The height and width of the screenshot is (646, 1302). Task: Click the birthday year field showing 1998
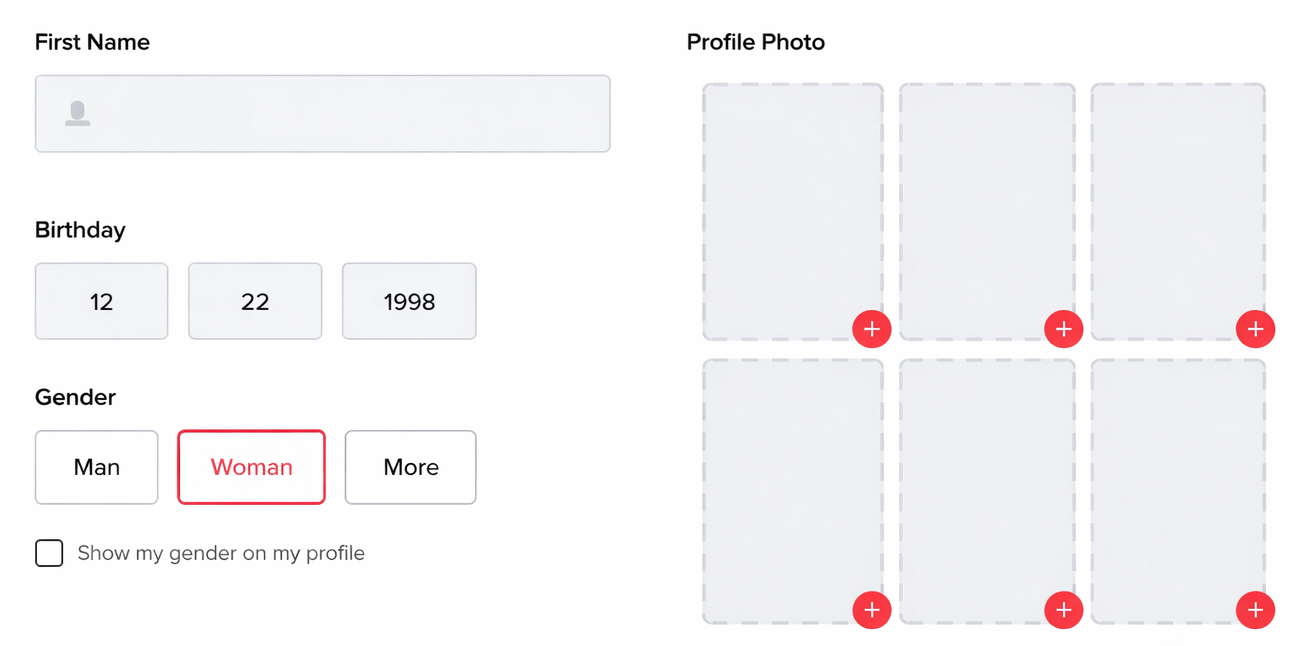tap(409, 302)
